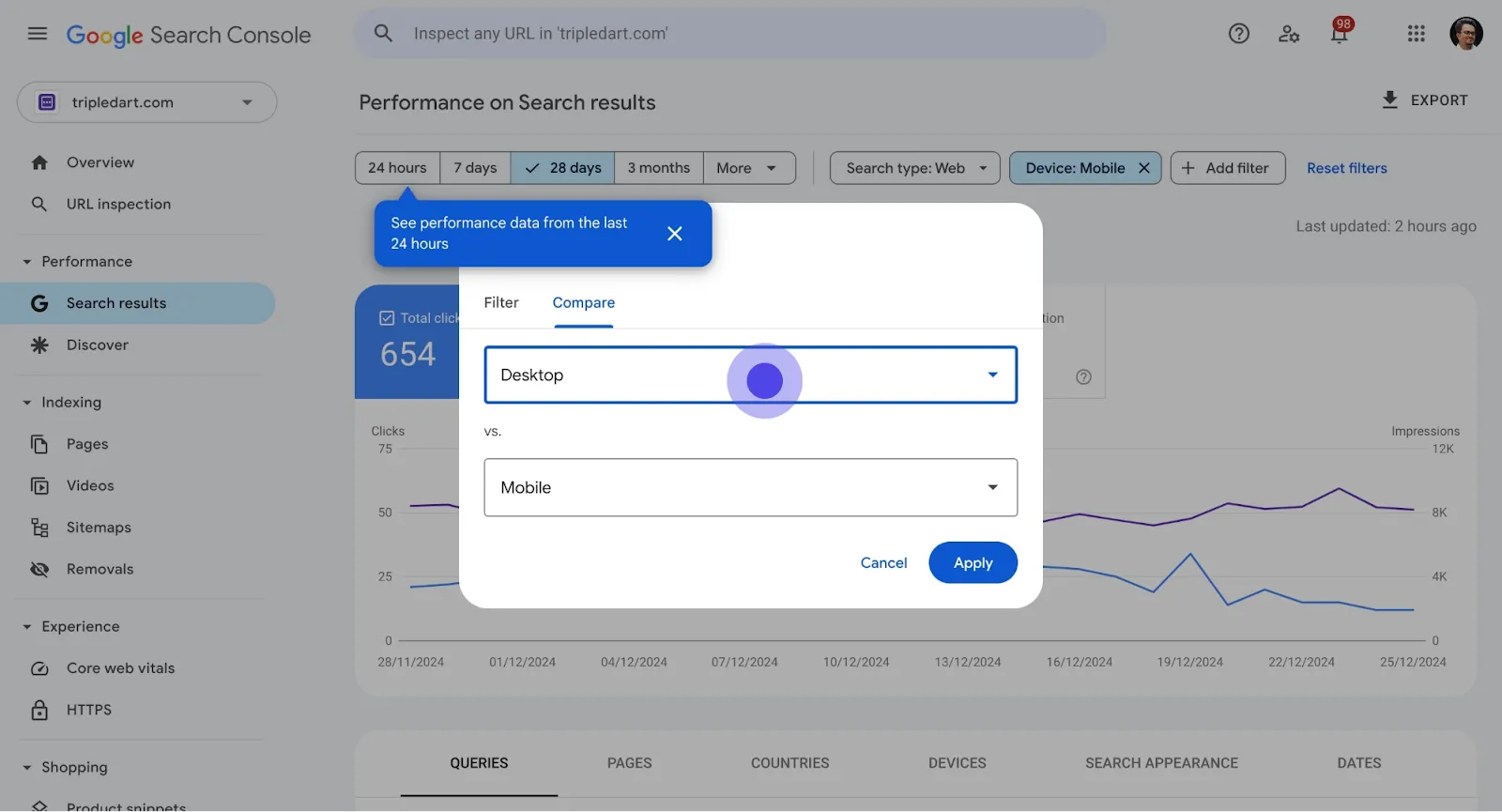Viewport: 1502px width, 812px height.
Task: Click Reset filters link
Action: coord(1347,168)
